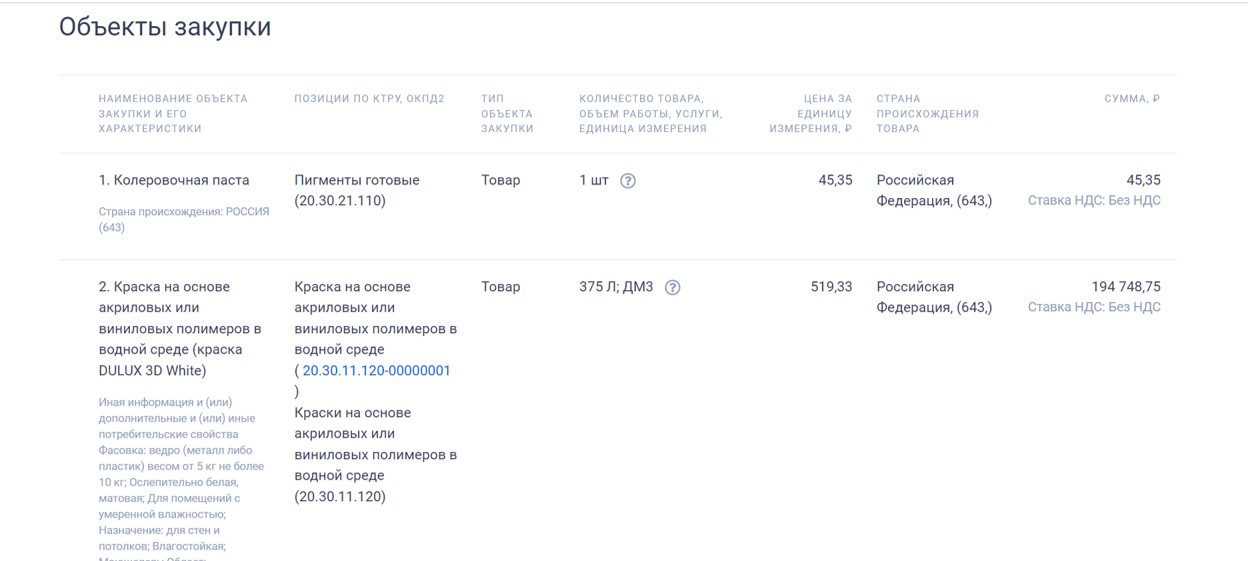Click "Количество товара" column header

[x=650, y=113]
